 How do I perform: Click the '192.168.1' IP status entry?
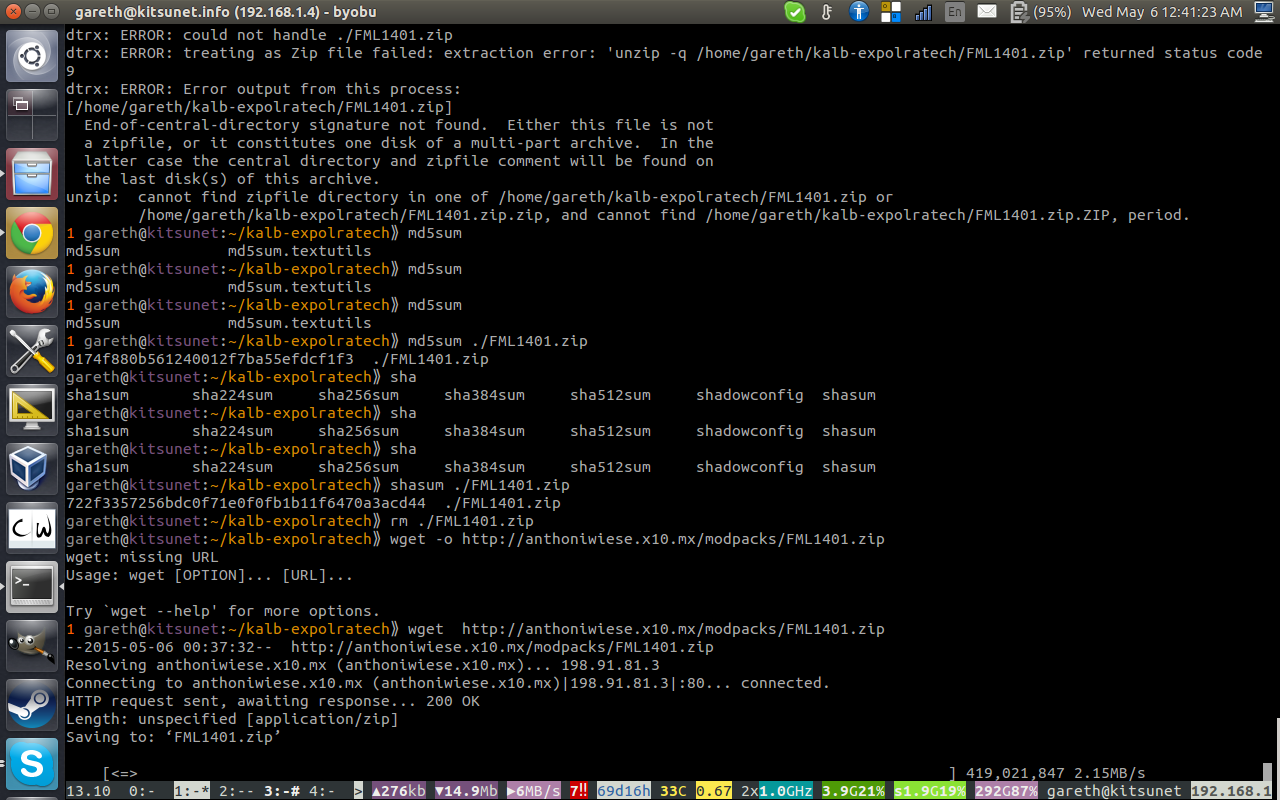coord(1231,791)
